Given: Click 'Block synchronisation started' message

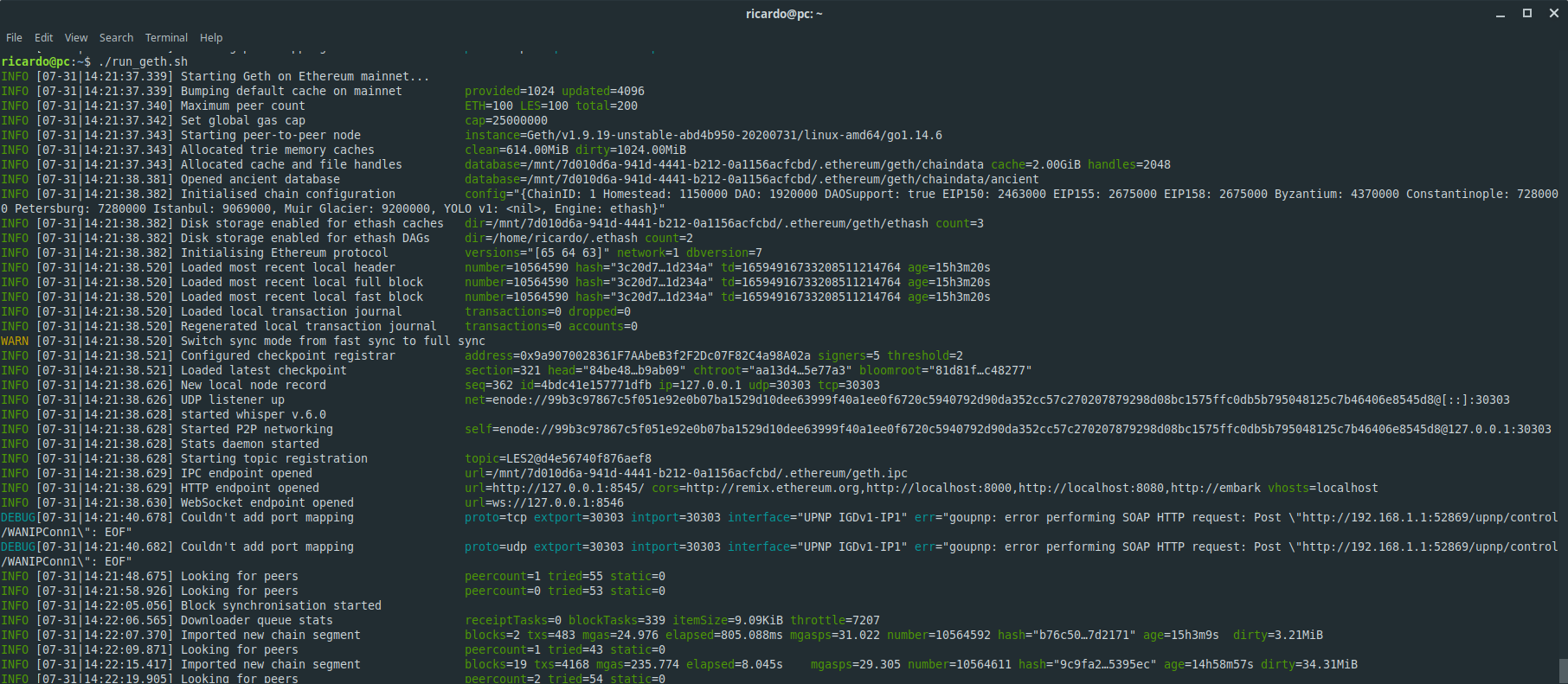Looking at the screenshot, I should click(280, 605).
